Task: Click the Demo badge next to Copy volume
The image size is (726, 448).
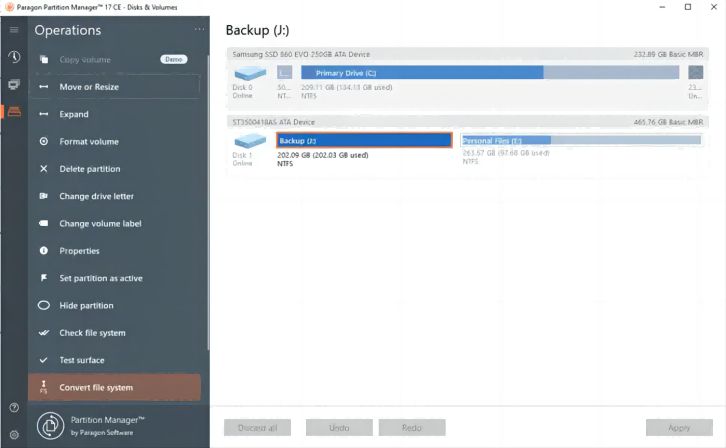Action: point(174,59)
